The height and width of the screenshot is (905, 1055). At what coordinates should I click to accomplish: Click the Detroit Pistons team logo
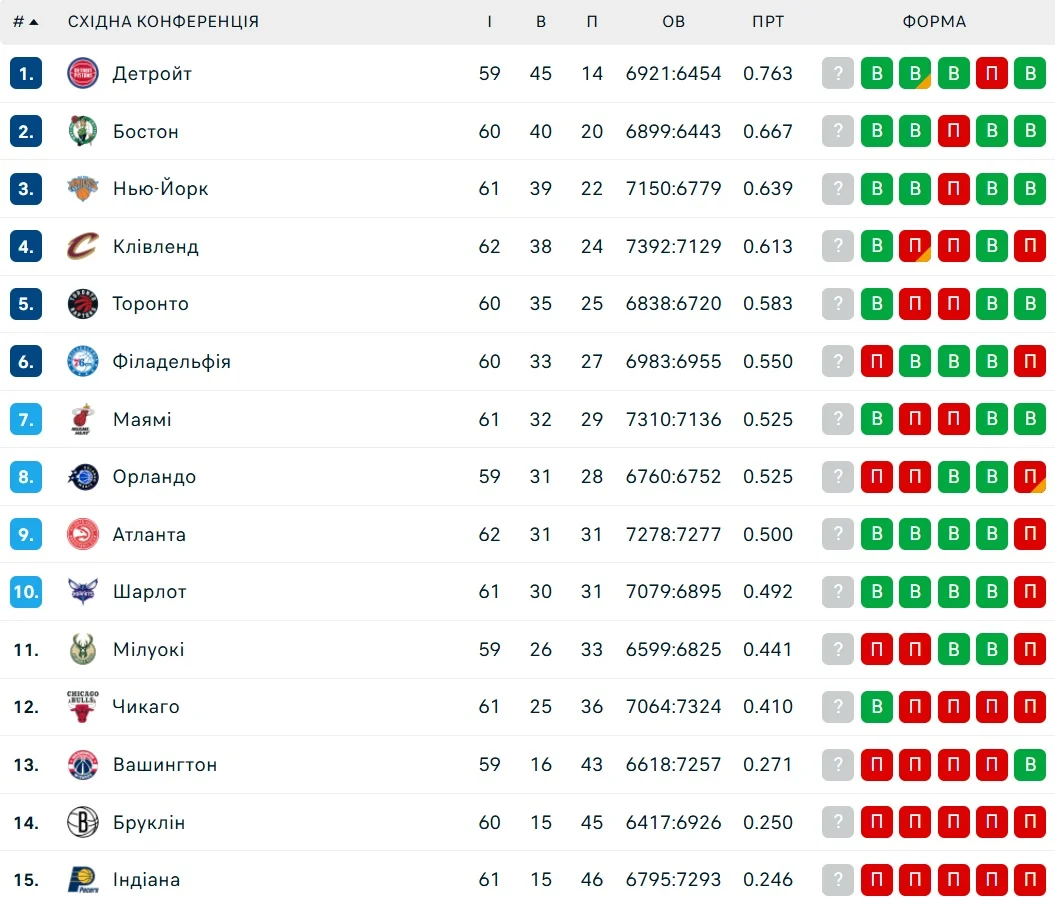pos(83,73)
